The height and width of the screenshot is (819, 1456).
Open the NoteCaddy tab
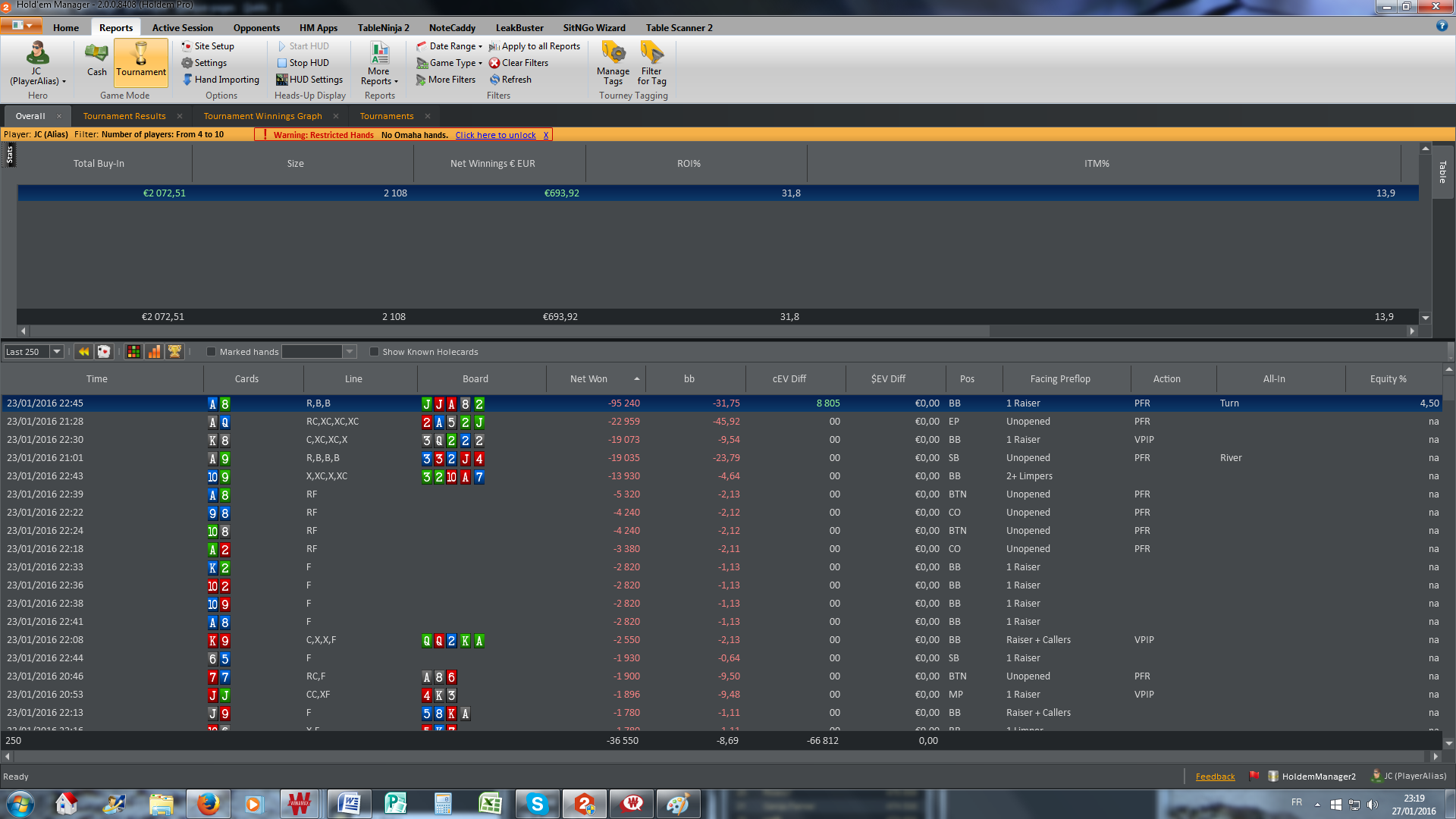click(452, 28)
